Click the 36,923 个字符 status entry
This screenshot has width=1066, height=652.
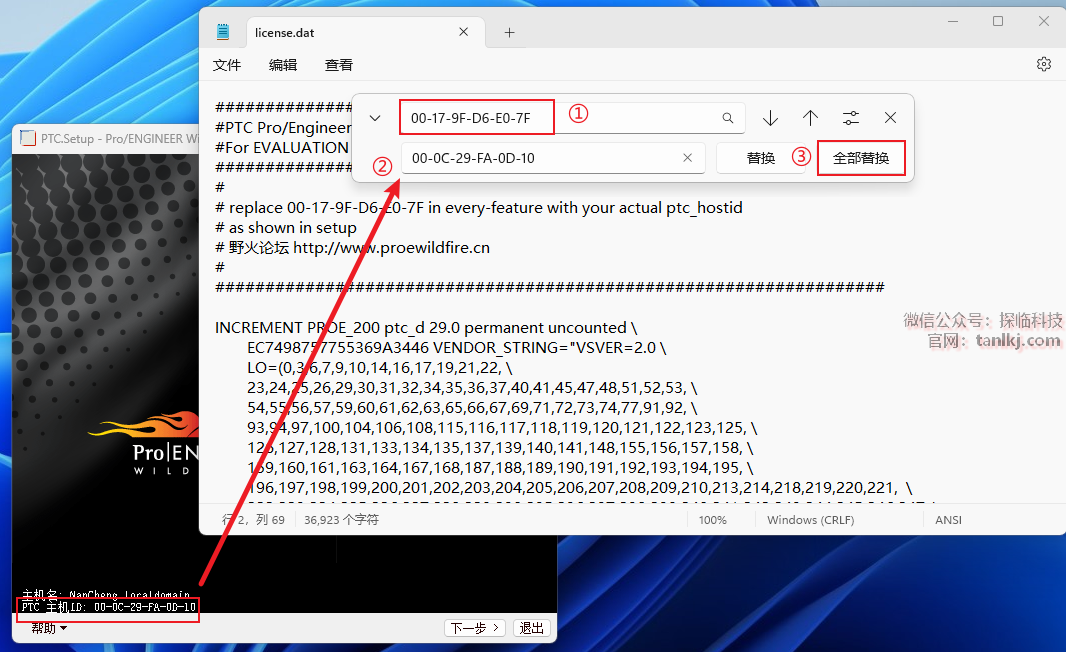tap(341, 519)
